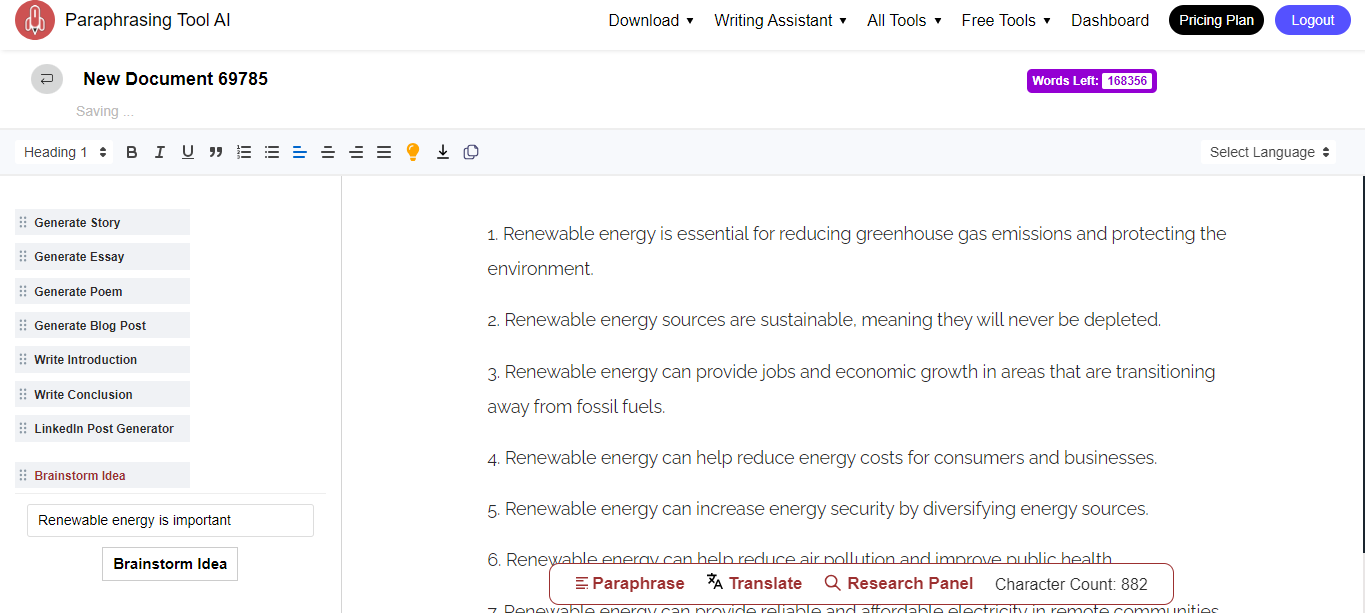This screenshot has width=1365, height=613.
Task: Click the drag handle next to Generate Poem
Action: pos(23,291)
